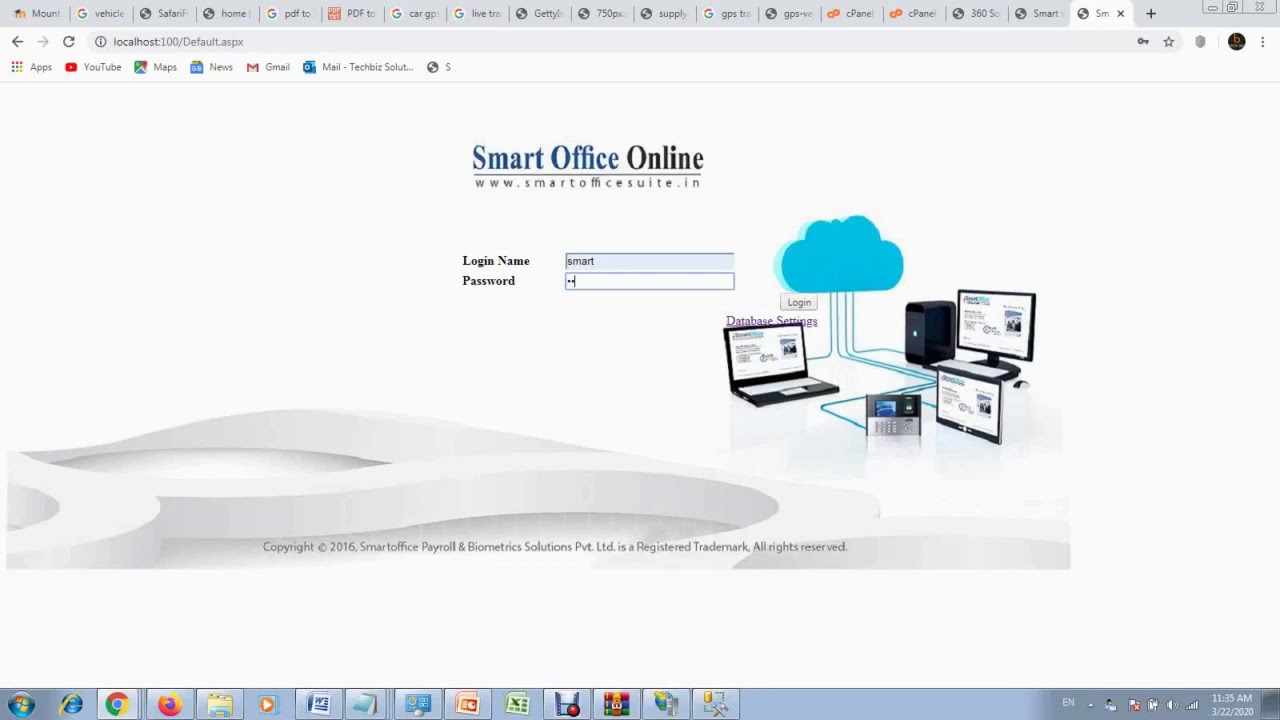Switch to the pdf to tab
The image size is (1280, 720).
(x=289, y=13)
